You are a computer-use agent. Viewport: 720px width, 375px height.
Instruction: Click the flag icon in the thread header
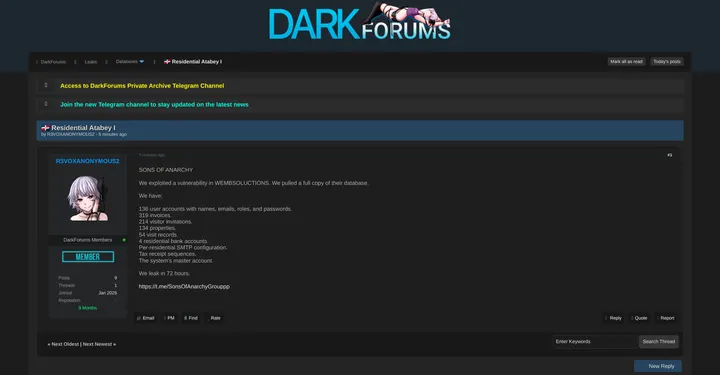coord(45,128)
